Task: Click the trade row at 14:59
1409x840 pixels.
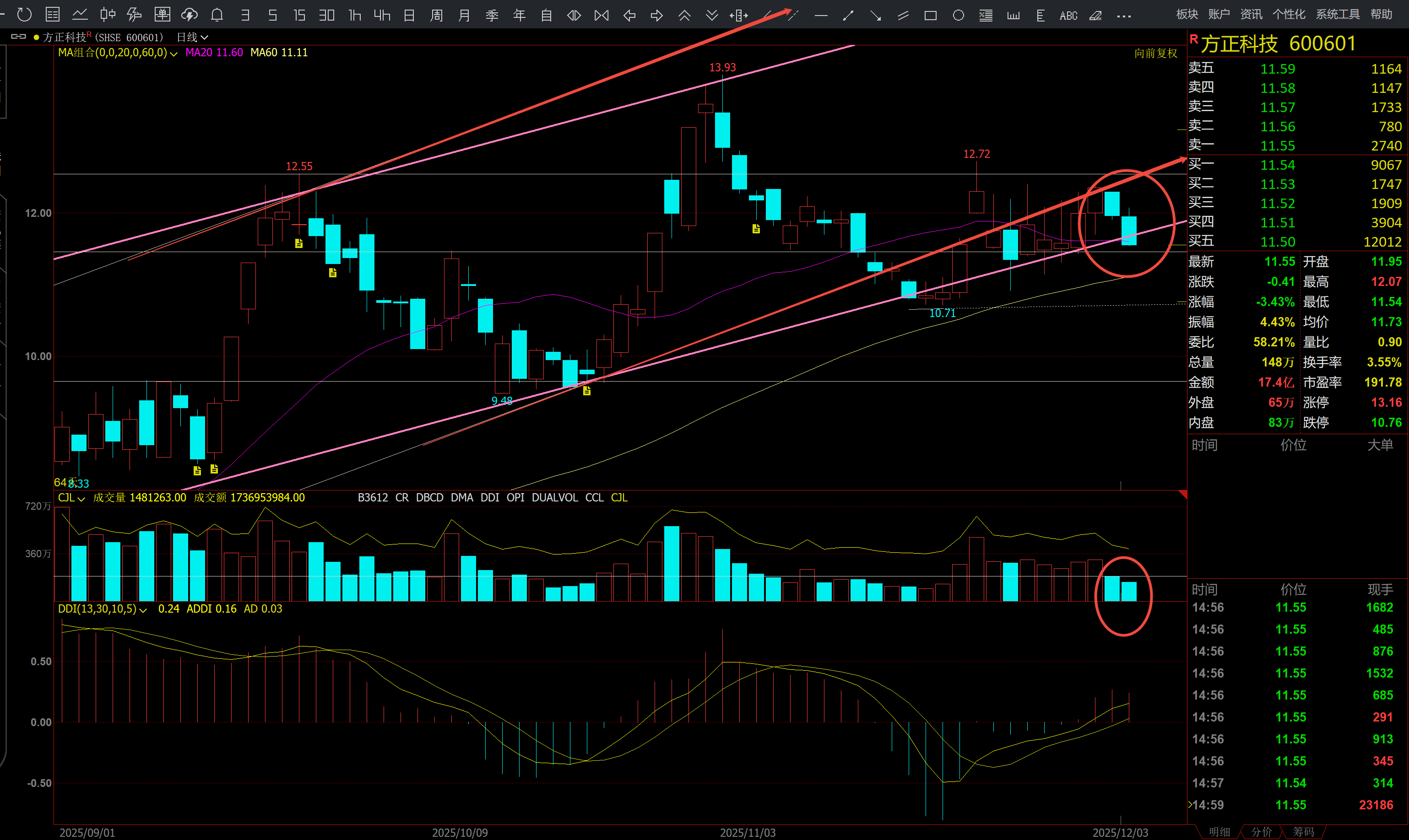Action: [1292, 805]
